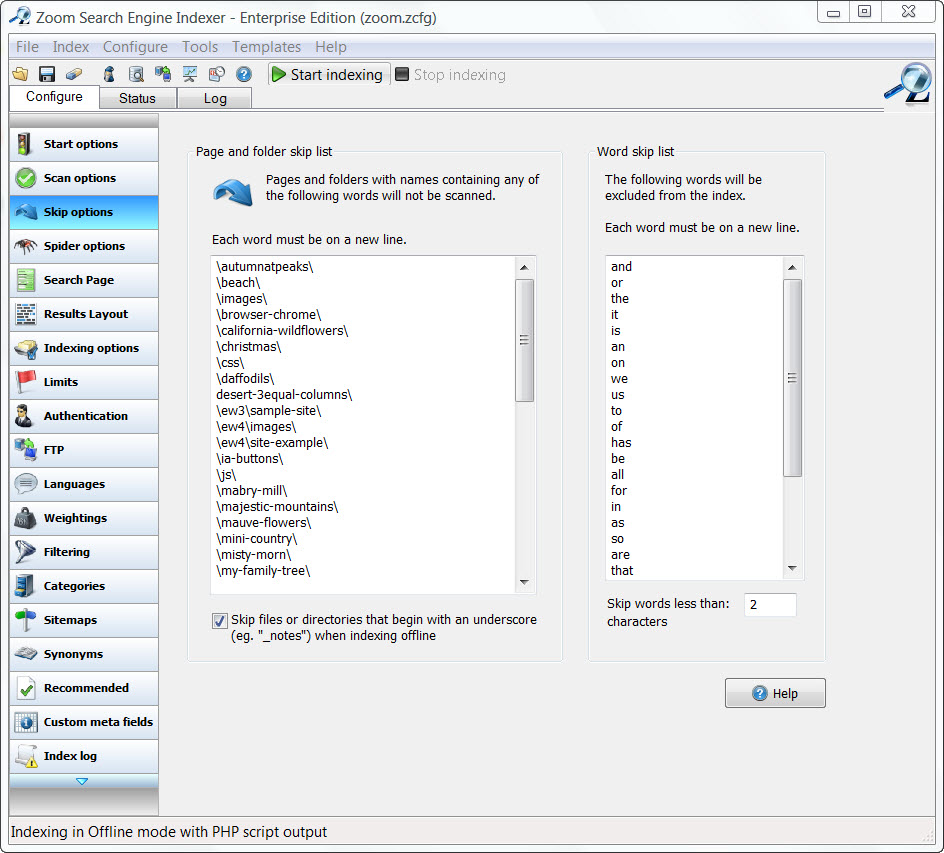Click the word 'has' in skip list
The width and height of the screenshot is (944, 853).
pos(621,443)
